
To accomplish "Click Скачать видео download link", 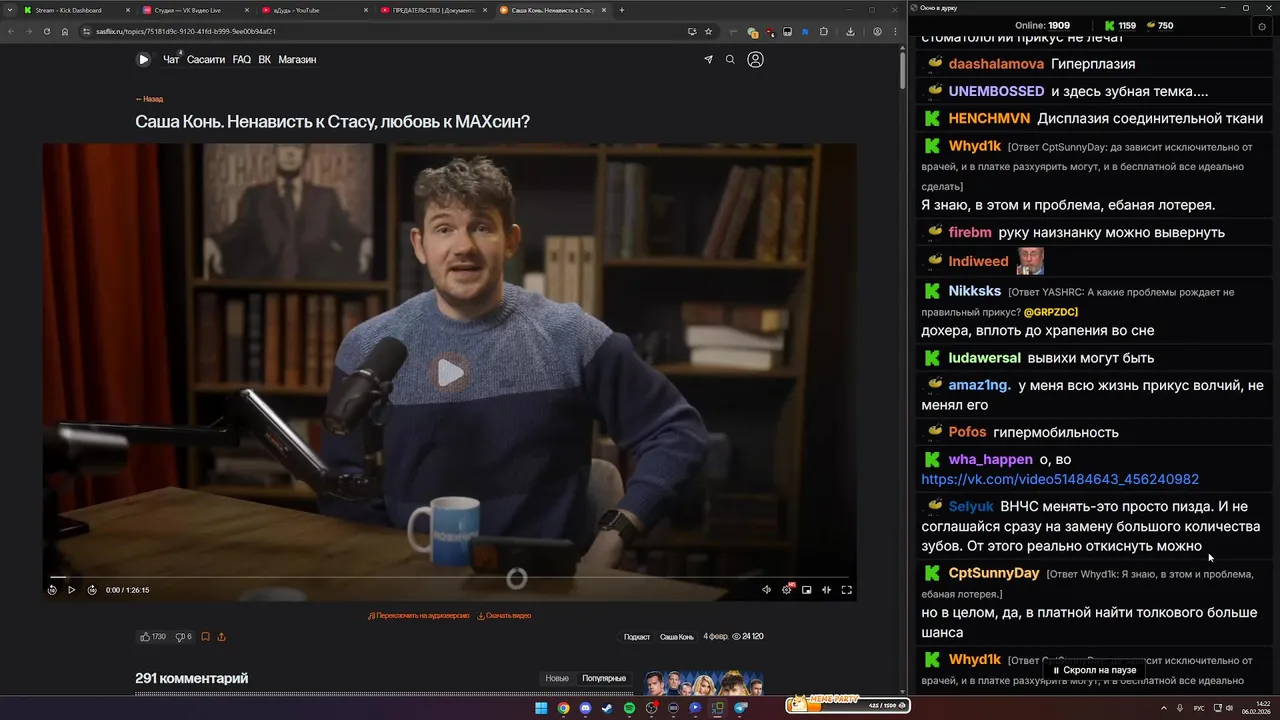I will (x=504, y=616).
